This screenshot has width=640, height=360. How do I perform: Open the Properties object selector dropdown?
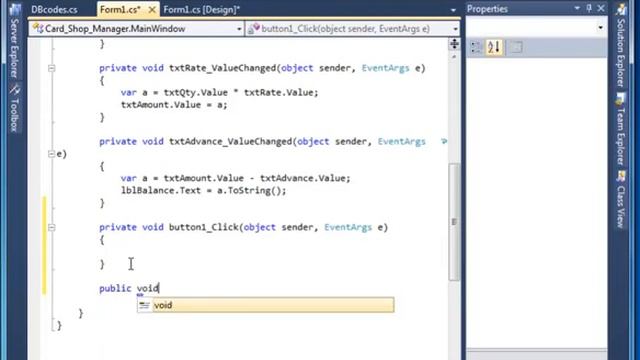tap(600, 28)
